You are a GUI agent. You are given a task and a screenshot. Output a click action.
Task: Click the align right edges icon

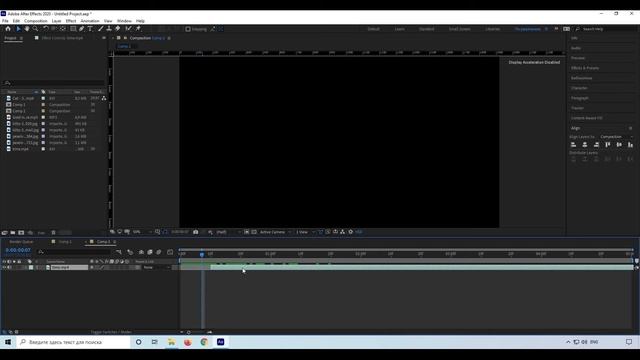[596, 144]
